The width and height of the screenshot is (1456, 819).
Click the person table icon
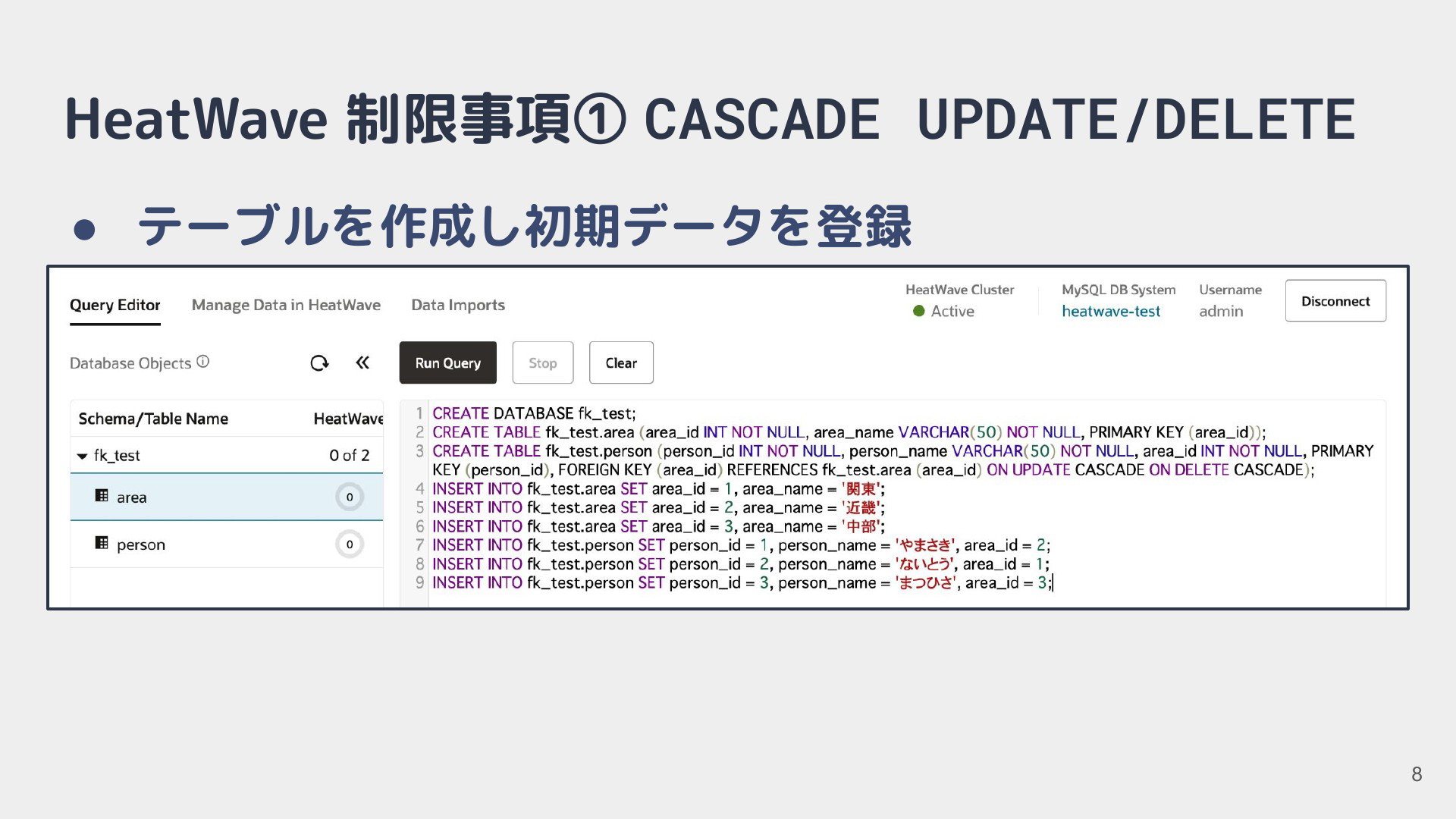coord(102,543)
